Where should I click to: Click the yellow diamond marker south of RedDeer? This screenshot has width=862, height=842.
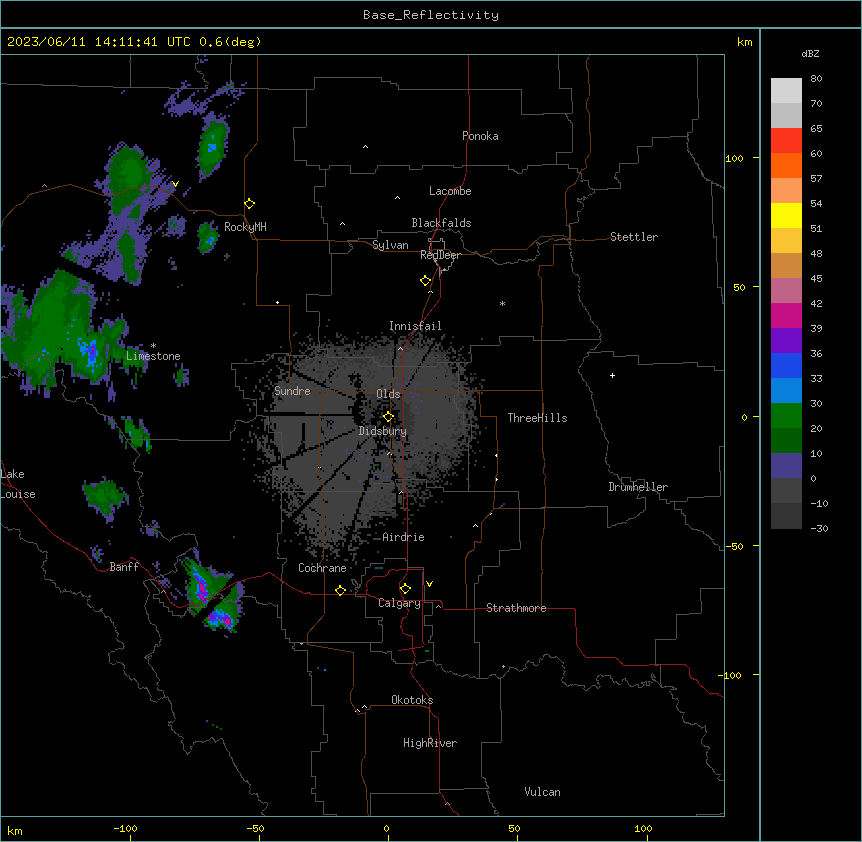coord(426,281)
